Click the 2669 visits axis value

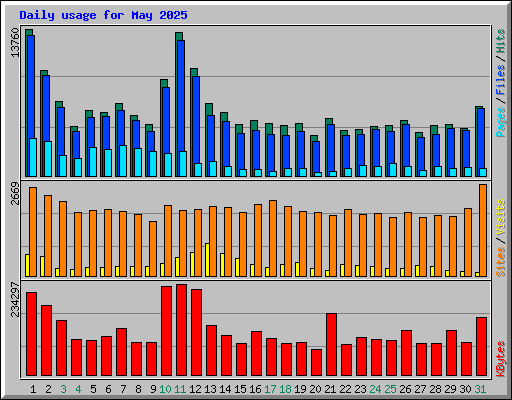[15, 193]
